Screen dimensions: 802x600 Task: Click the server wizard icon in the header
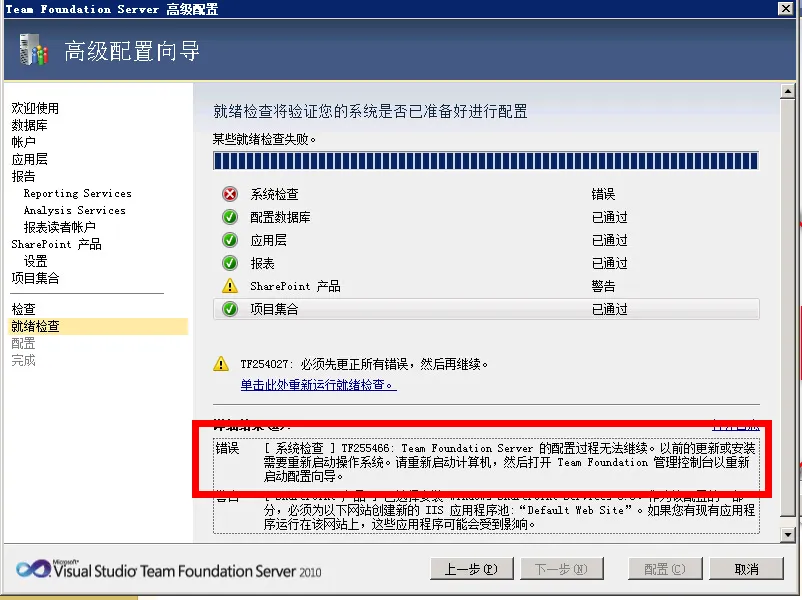click(34, 50)
